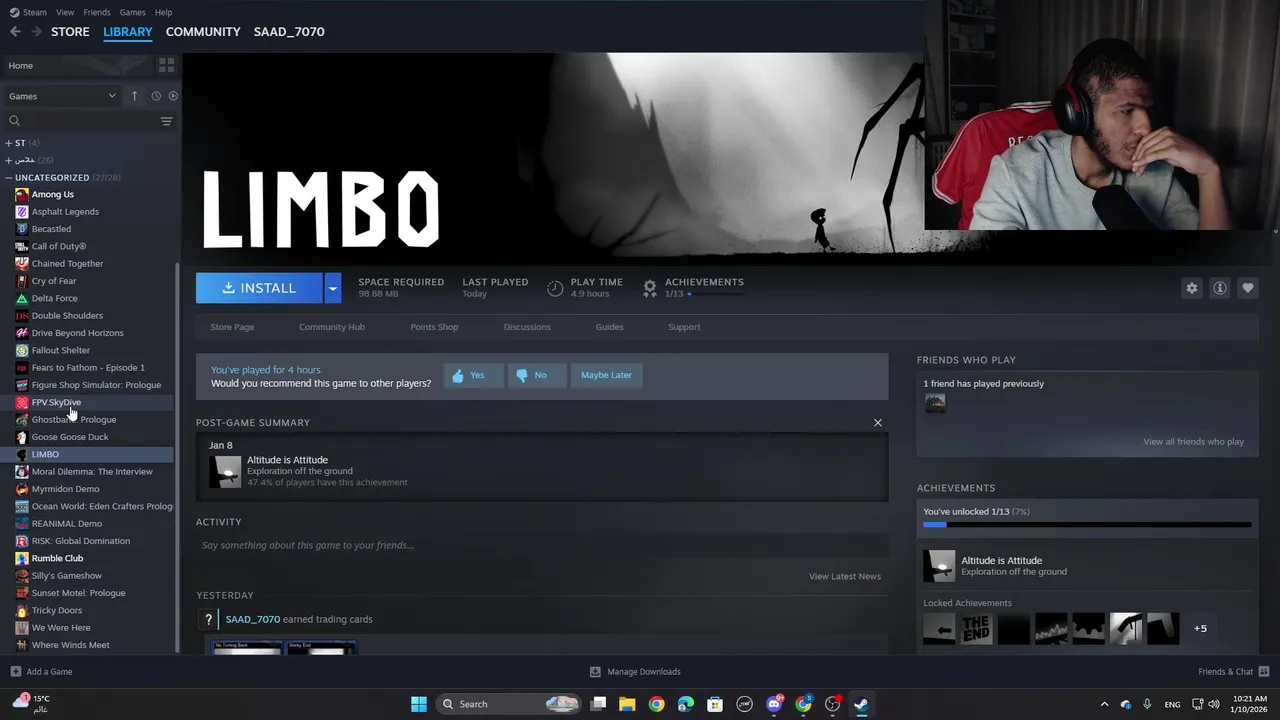Open the install options dropdown arrow

(x=332, y=288)
